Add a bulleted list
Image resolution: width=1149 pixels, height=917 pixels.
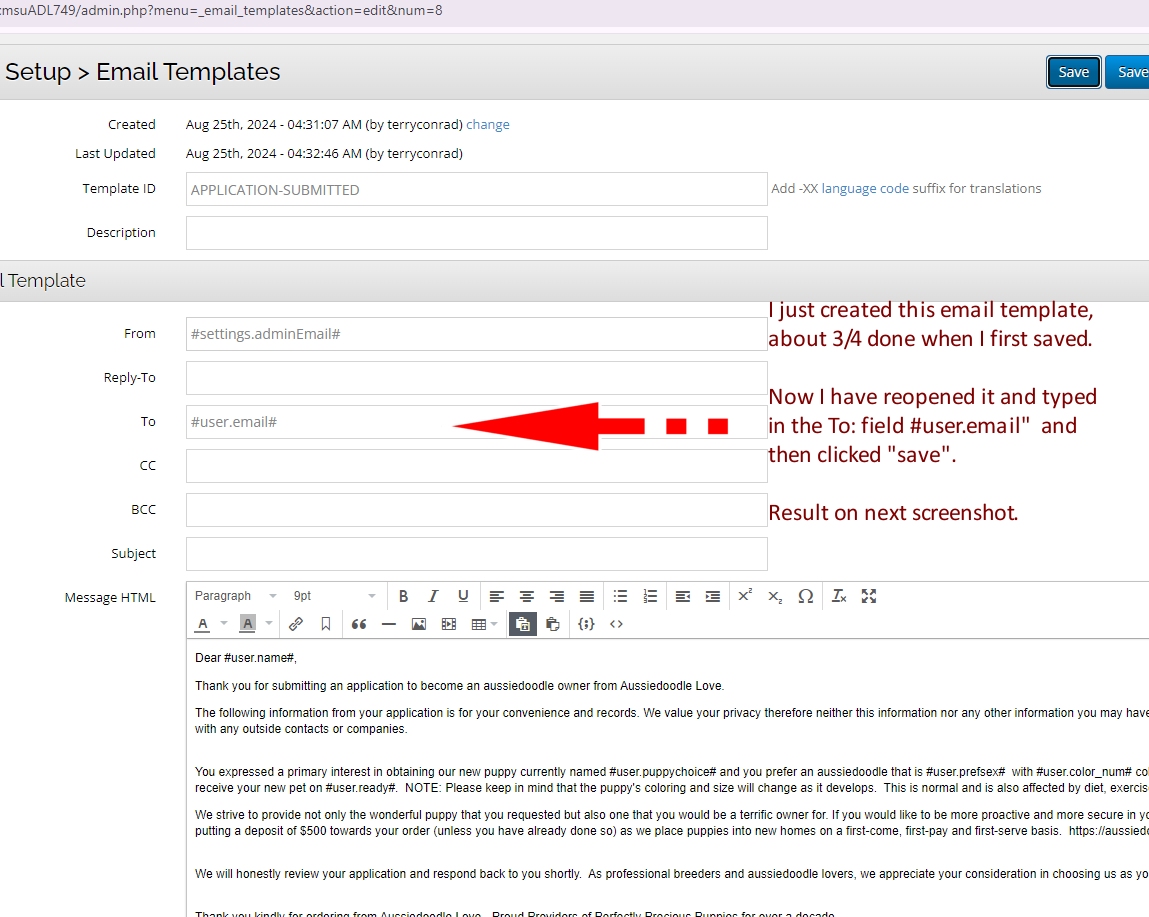pos(620,596)
